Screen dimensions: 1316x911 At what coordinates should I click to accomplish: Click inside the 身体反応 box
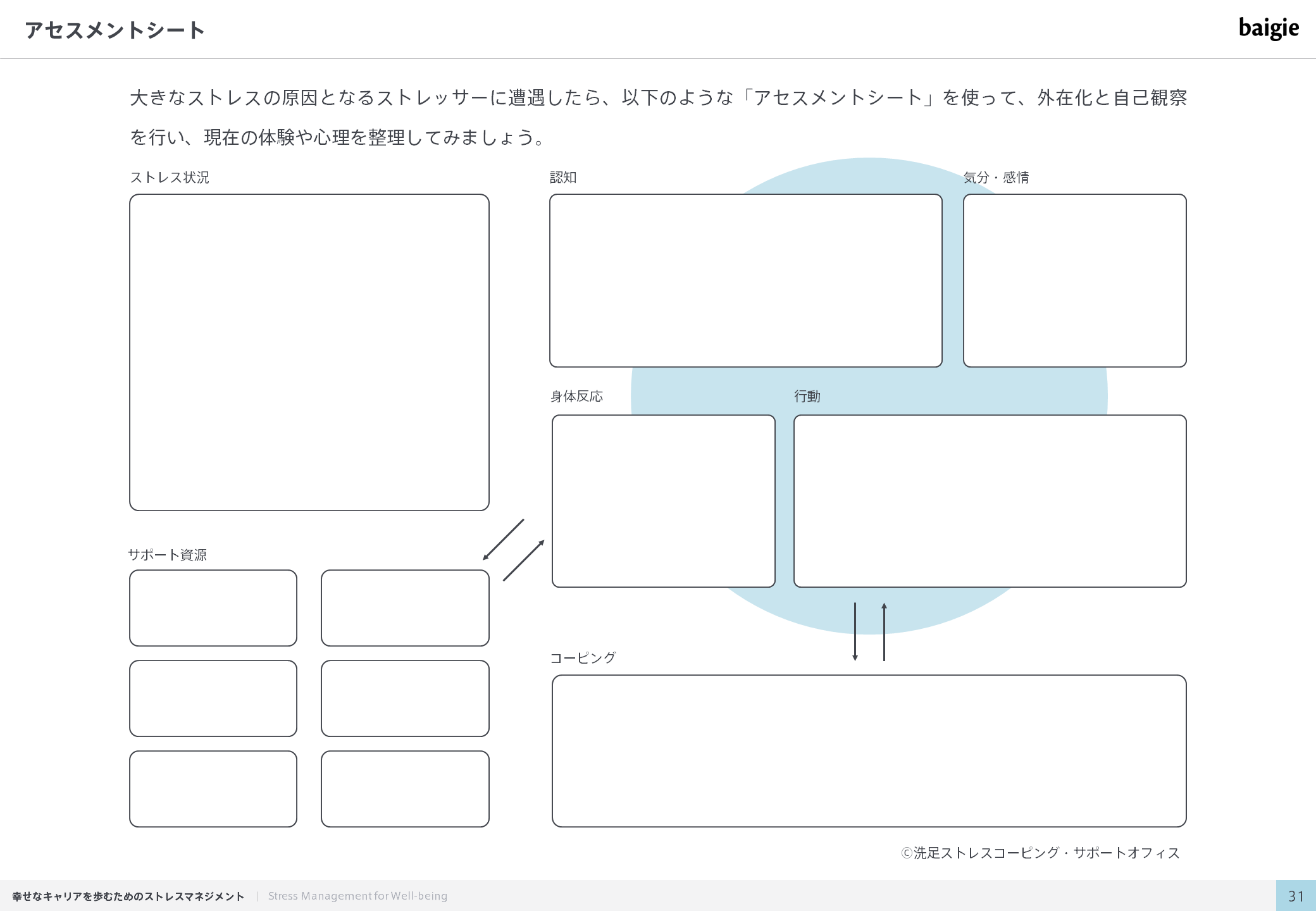pyautogui.click(x=663, y=500)
